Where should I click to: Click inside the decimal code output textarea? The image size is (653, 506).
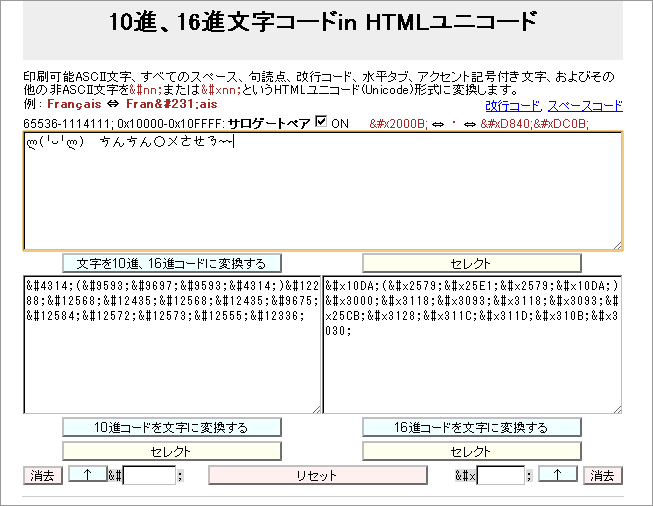[172, 344]
